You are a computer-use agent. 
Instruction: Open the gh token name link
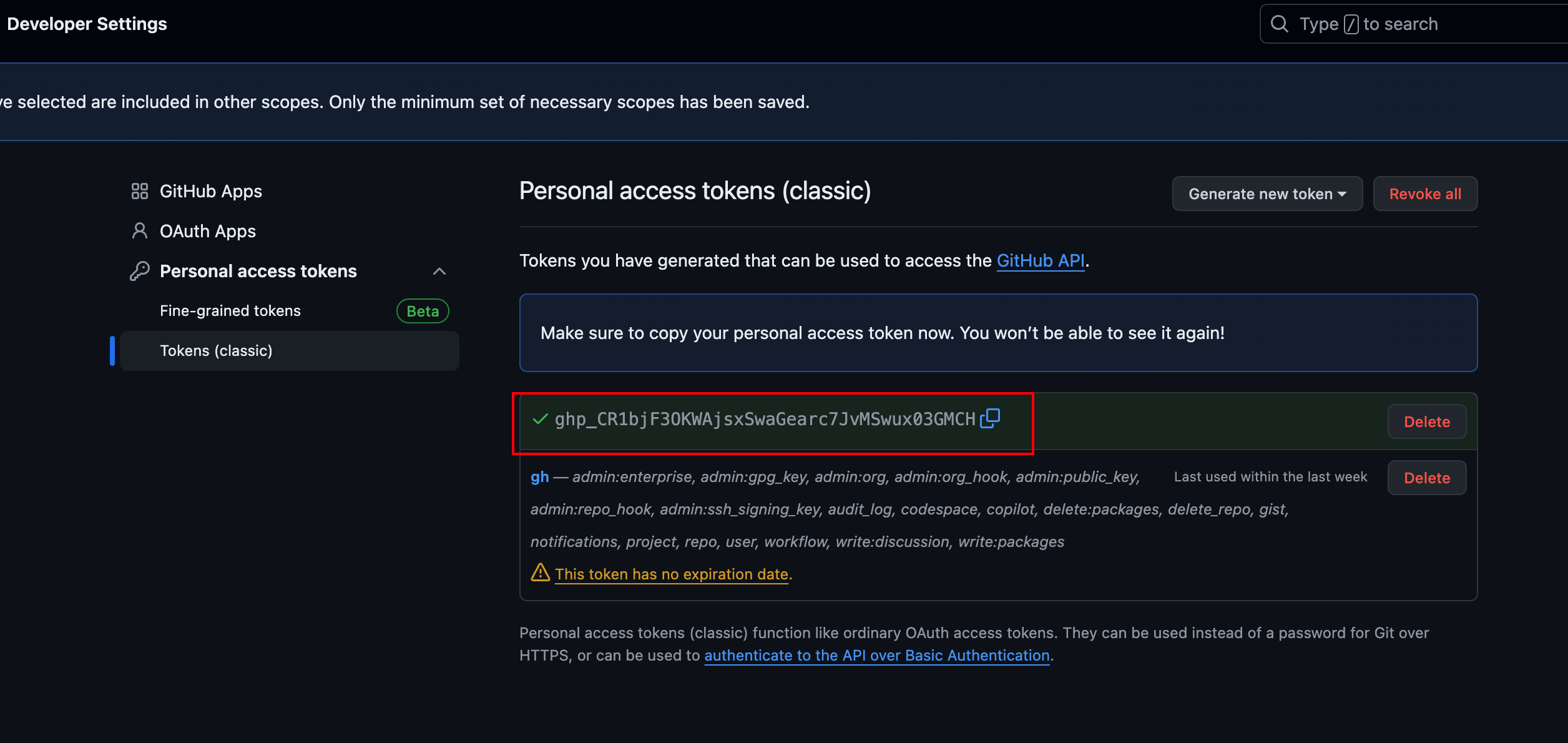coord(539,477)
